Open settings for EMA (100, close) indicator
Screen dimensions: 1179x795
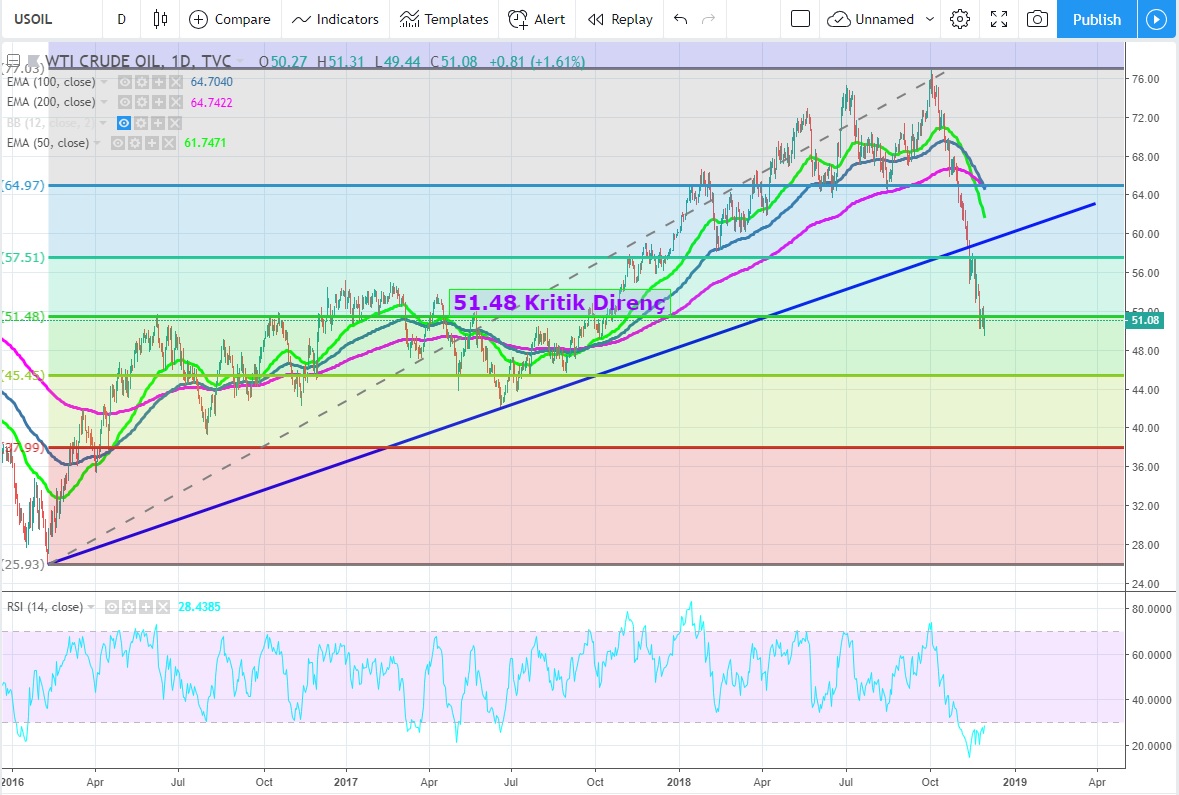(142, 82)
